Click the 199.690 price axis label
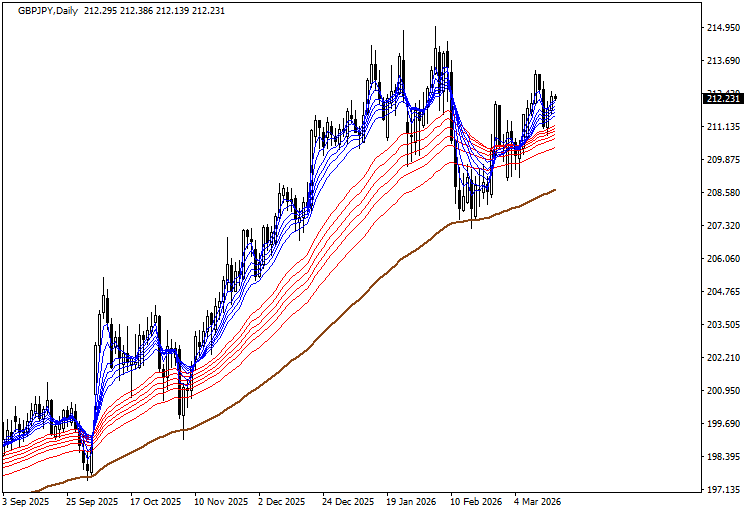This screenshot has height=513, width=747. pos(722,424)
